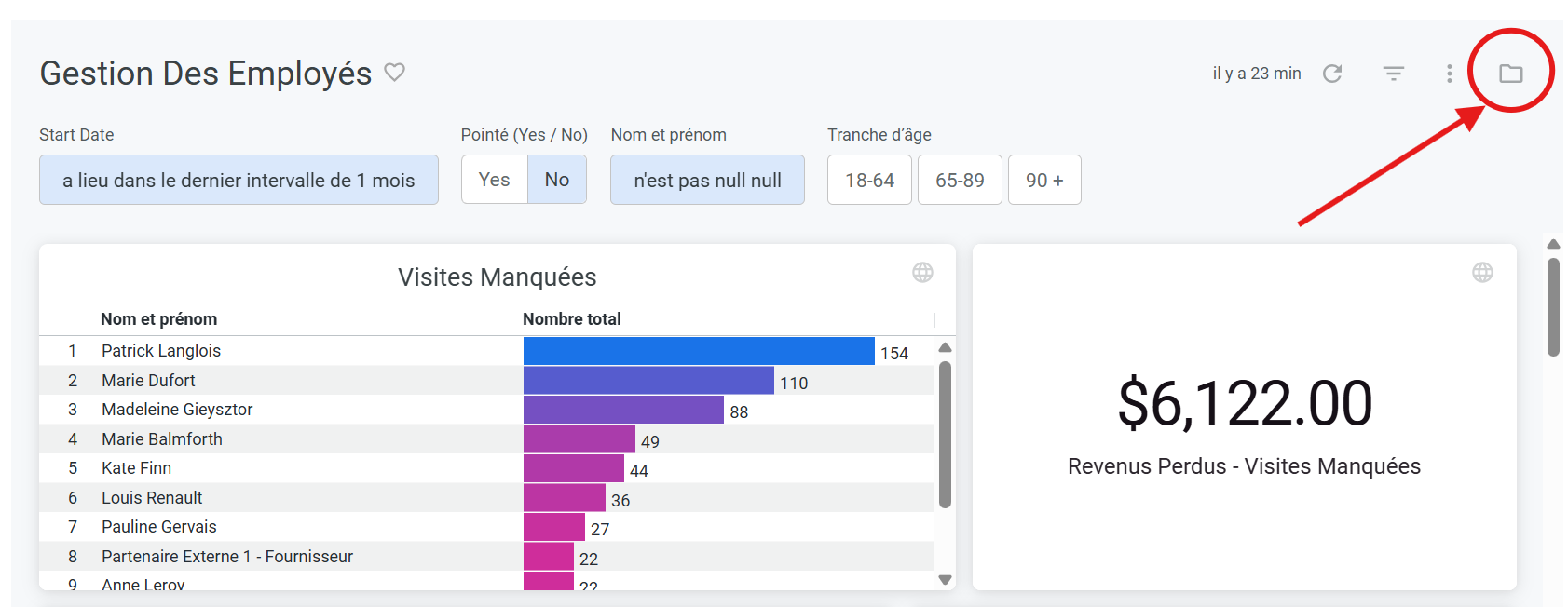Open the dashboard filters icon
The image size is (1568, 607).
(1393, 74)
